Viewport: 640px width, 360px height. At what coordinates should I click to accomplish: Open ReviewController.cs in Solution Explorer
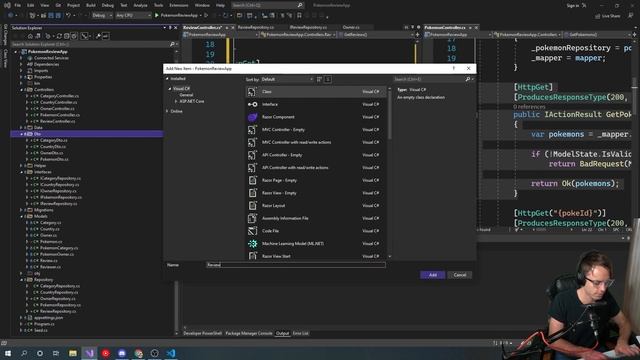pos(58,121)
